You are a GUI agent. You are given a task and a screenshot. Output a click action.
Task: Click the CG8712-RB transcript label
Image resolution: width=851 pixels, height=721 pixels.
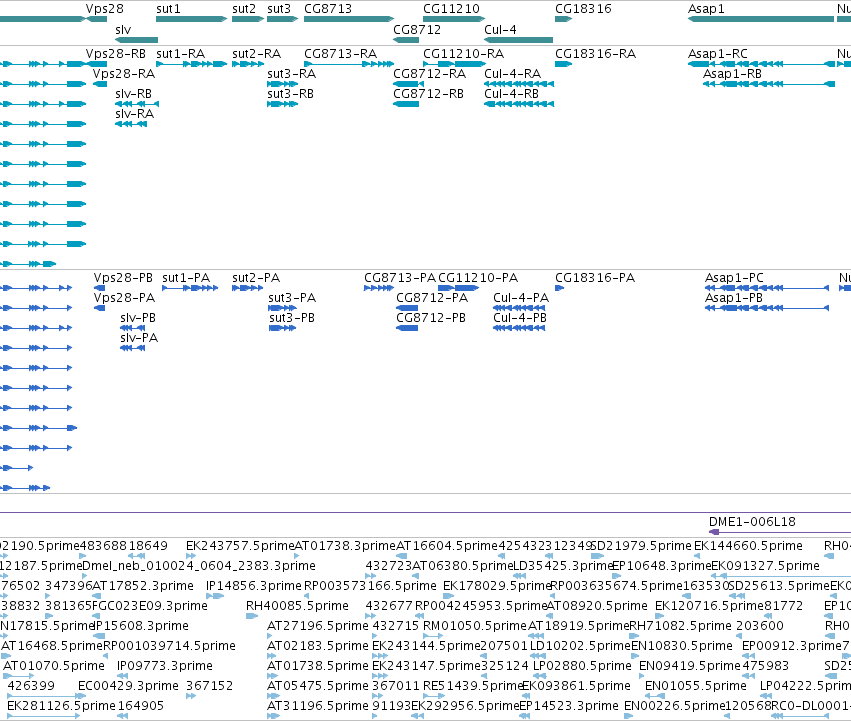tap(428, 94)
